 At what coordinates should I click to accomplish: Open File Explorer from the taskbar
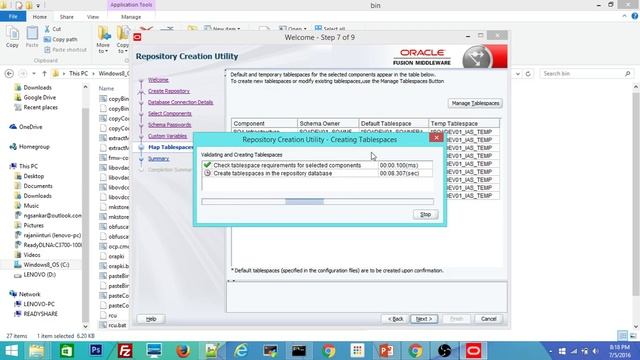(x=37, y=351)
